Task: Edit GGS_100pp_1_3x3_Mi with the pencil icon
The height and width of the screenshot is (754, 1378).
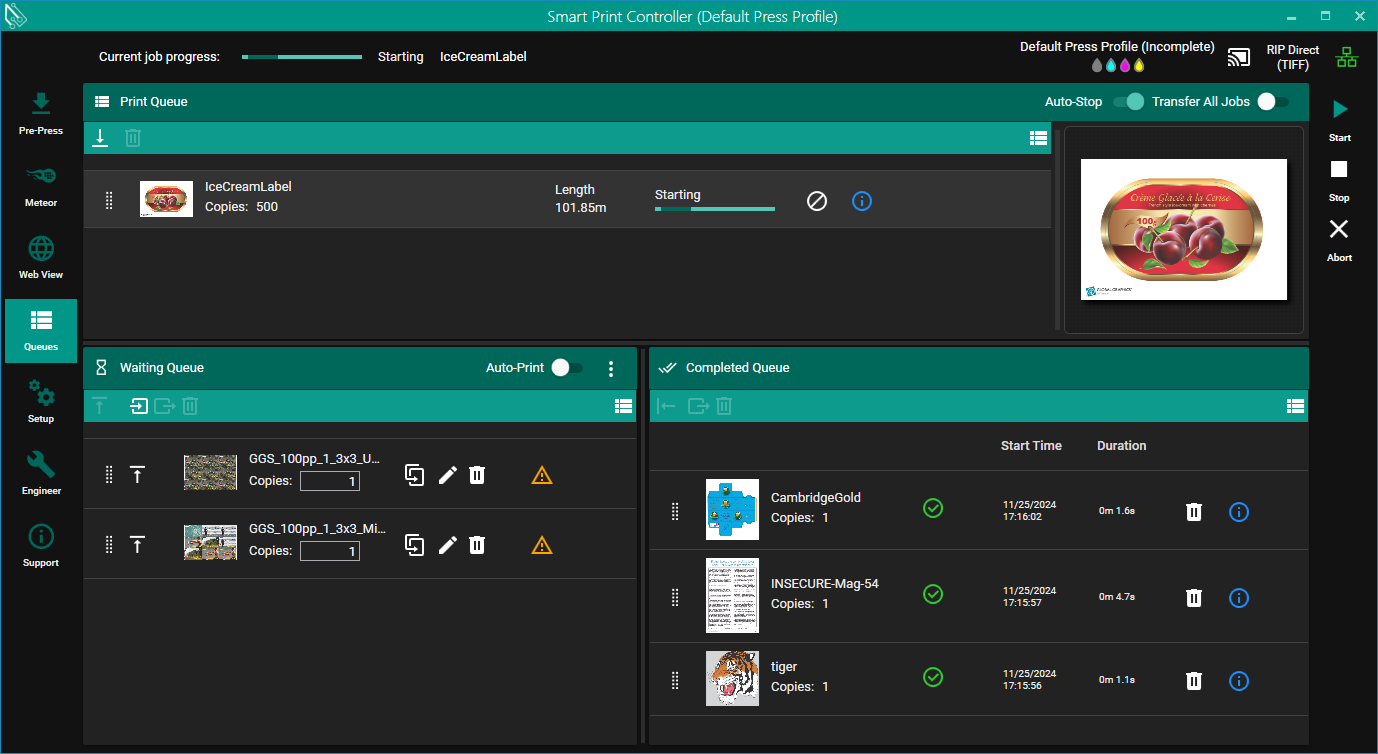Action: 447,545
